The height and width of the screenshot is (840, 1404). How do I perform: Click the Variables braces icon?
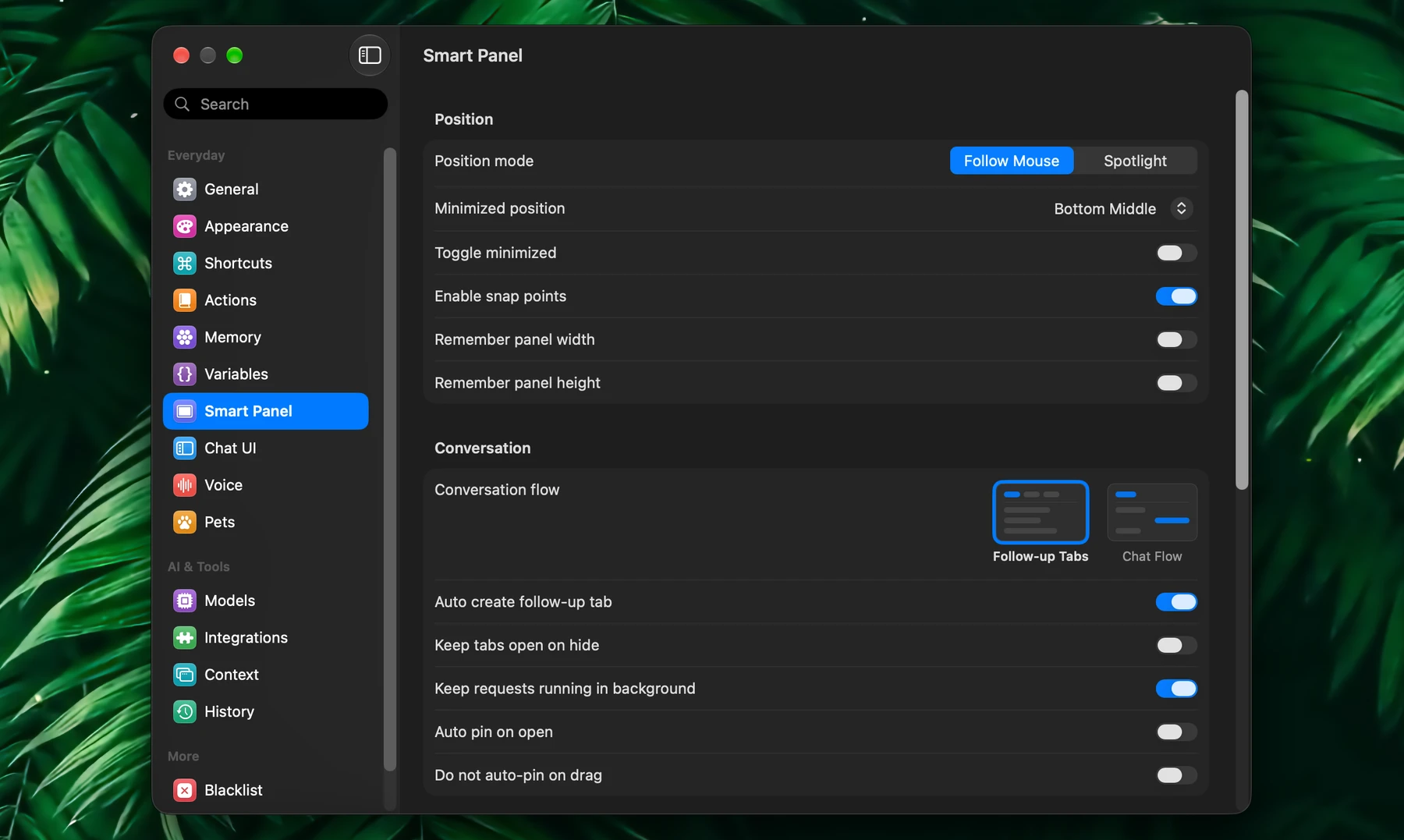tap(185, 374)
